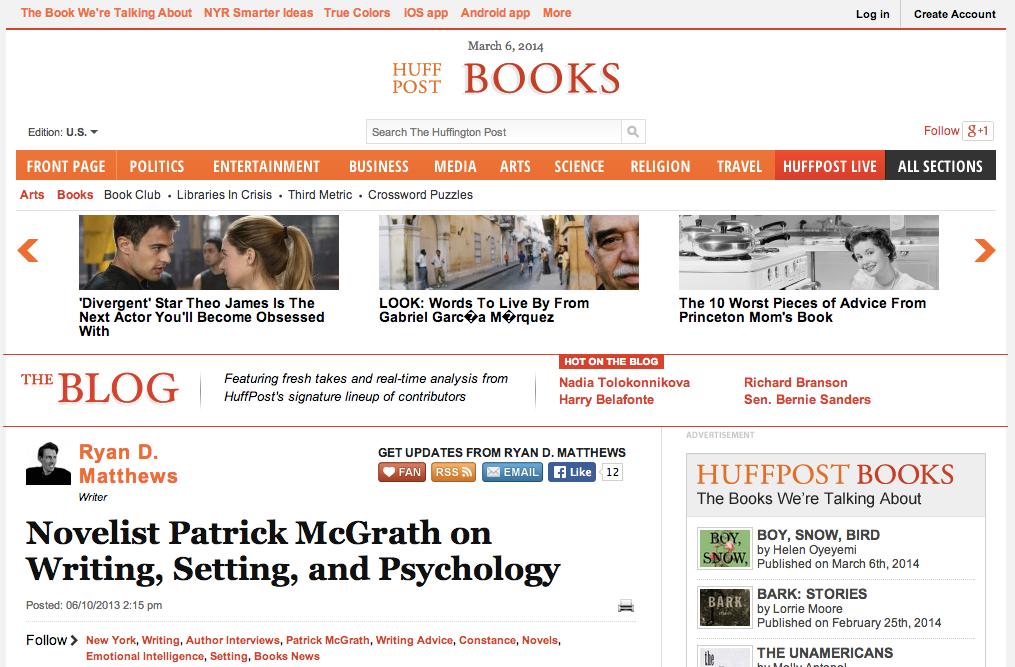Click the FAN heart button
This screenshot has height=667, width=1015.
coord(402,472)
